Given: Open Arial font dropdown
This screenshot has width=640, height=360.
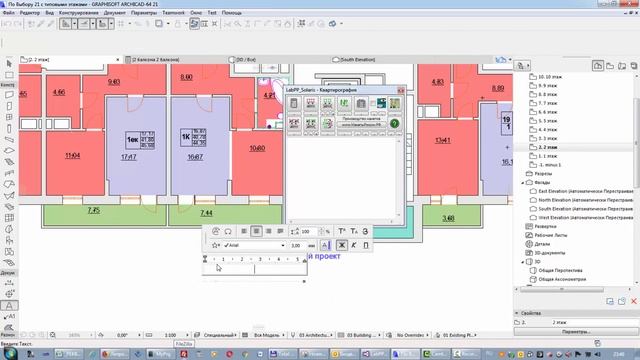Looking at the screenshot, I should pyautogui.click(x=254, y=245).
